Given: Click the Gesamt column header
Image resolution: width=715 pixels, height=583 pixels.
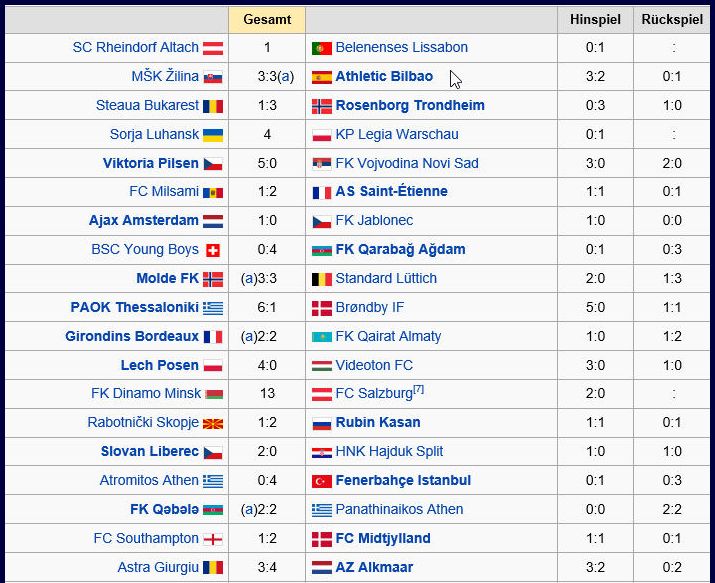Looking at the screenshot, I should (267, 20).
